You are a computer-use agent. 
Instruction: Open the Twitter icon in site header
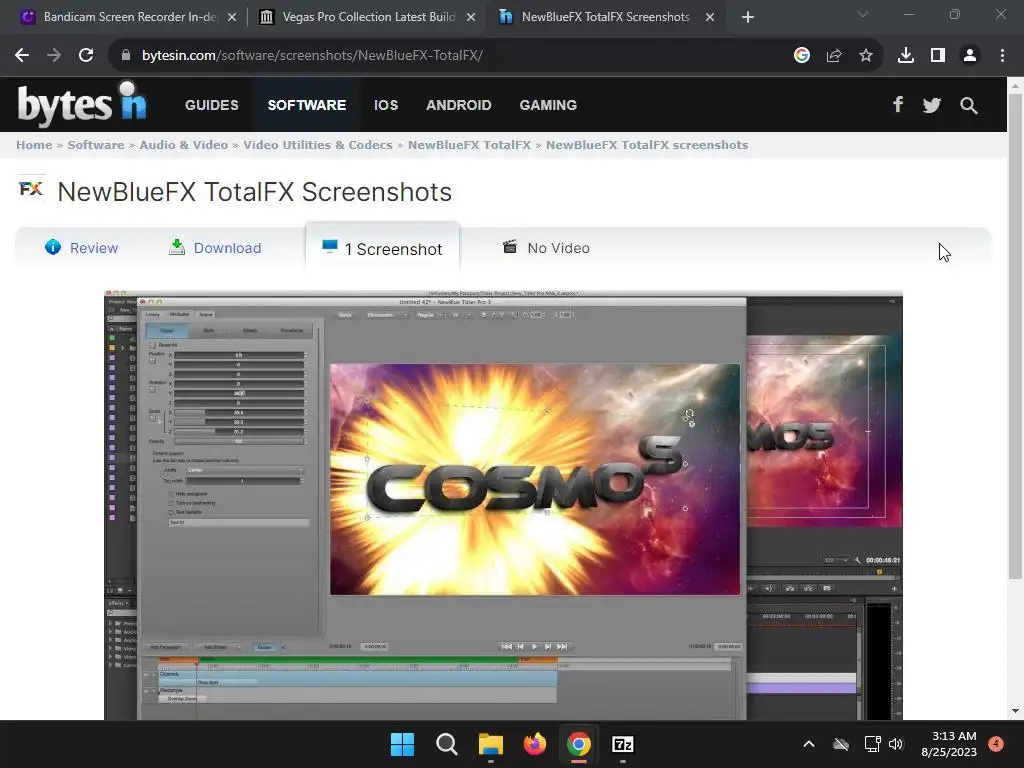(x=932, y=105)
